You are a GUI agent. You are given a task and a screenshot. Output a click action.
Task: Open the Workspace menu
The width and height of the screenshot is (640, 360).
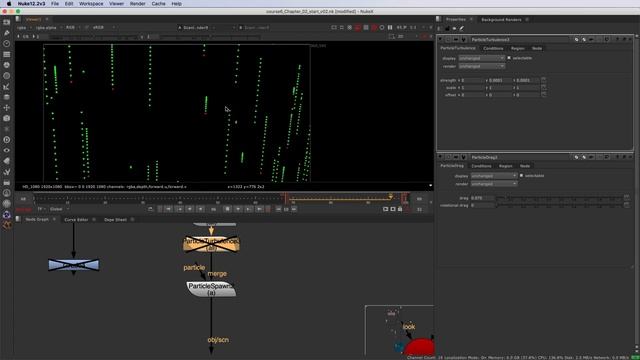[x=91, y=4]
